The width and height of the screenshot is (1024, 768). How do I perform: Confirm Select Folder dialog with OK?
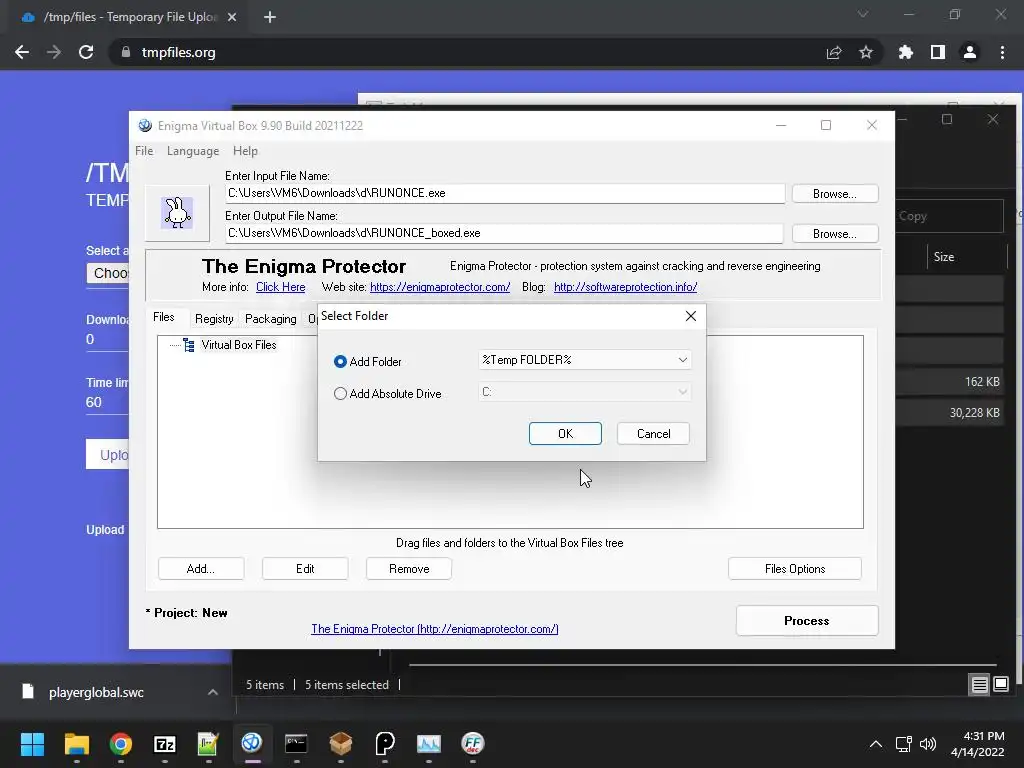565,434
